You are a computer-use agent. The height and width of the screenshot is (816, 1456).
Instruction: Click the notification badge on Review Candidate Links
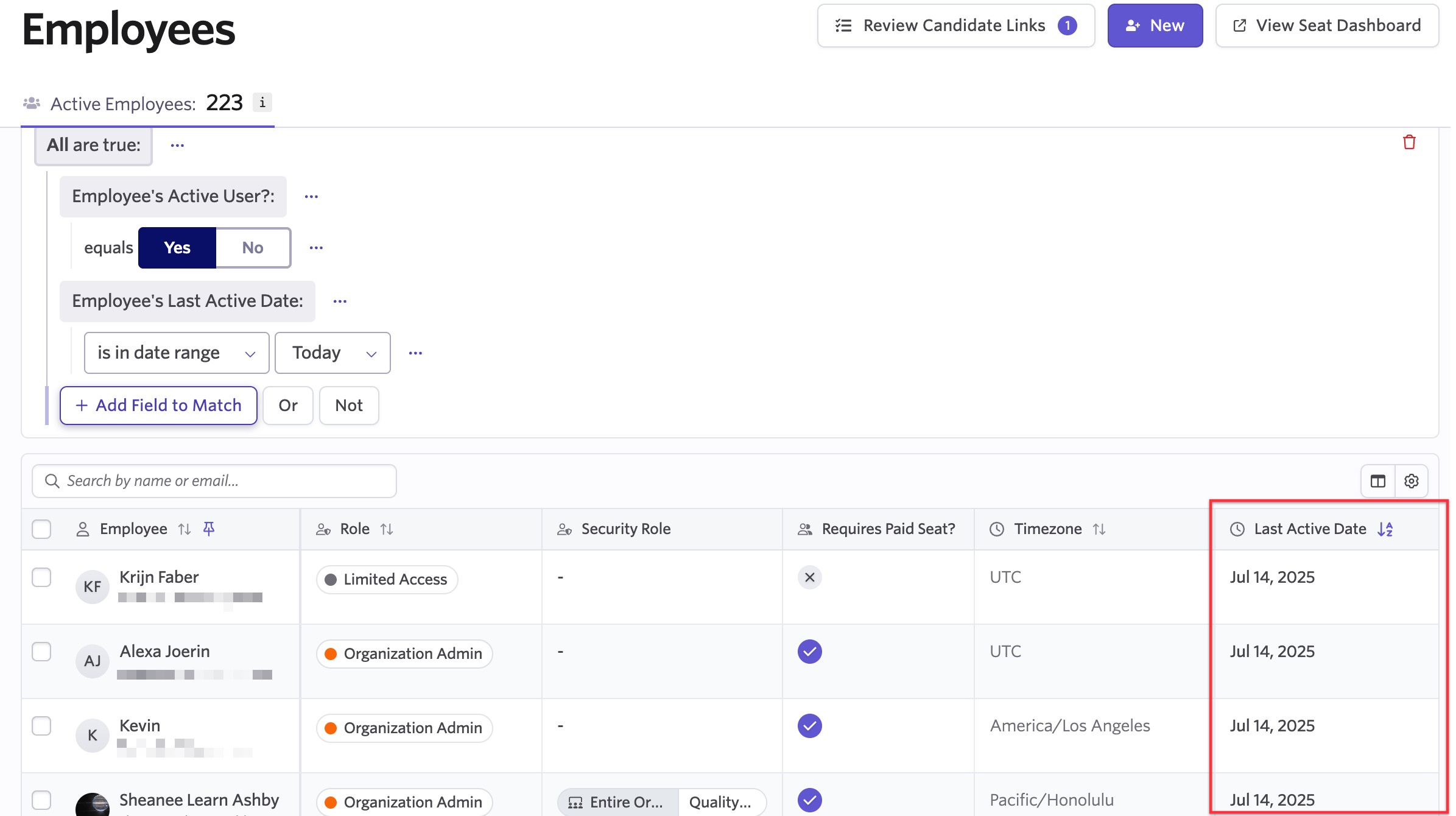[1067, 26]
